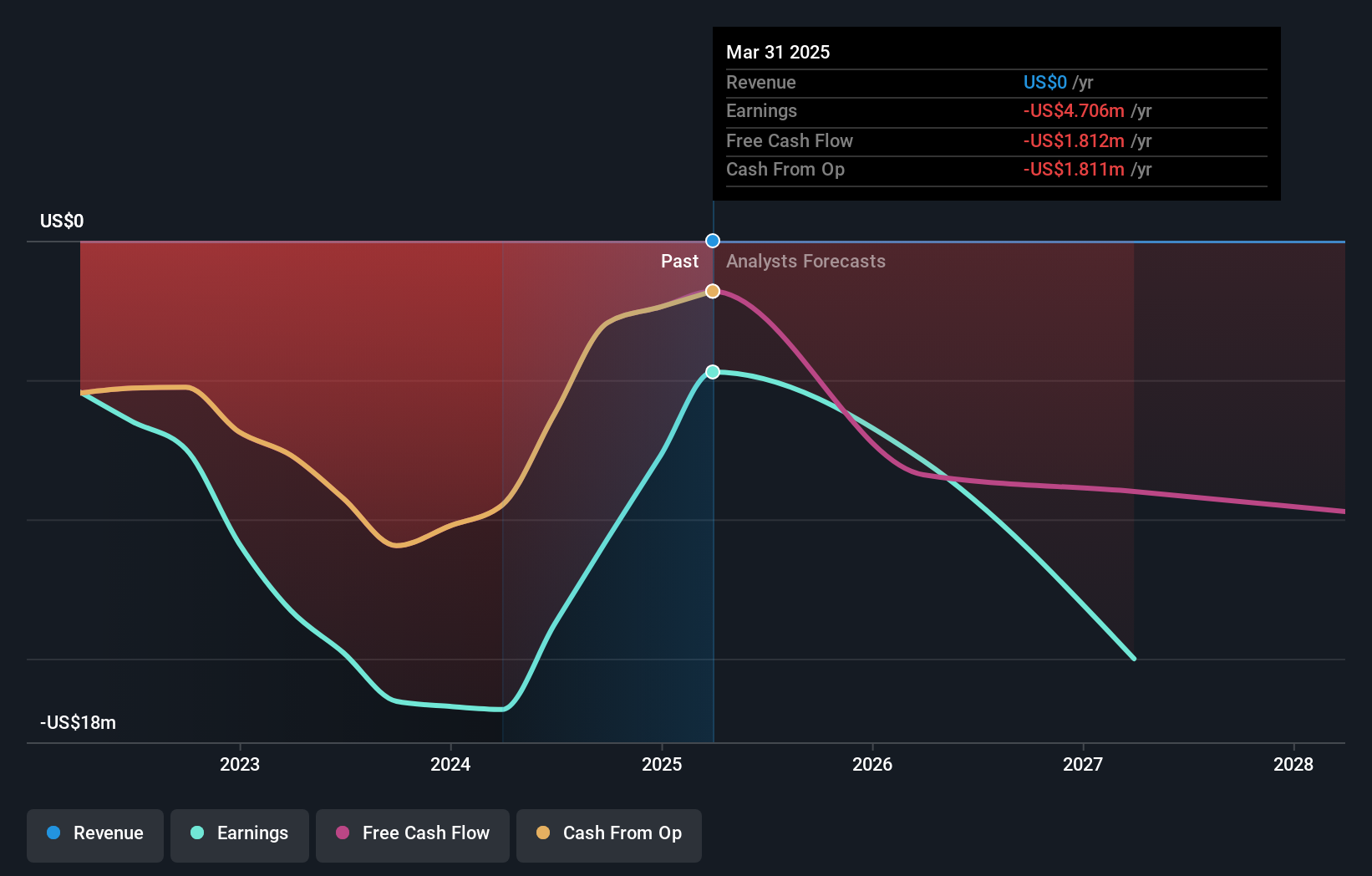Toggle the Free Cash Flow series visibility
Screen dimensions: 1372x876
(413, 833)
